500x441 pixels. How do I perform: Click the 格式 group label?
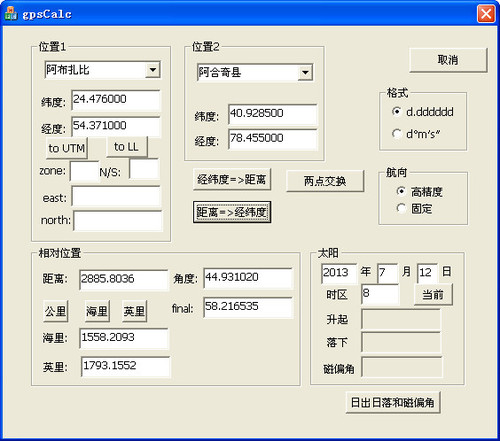click(x=397, y=93)
